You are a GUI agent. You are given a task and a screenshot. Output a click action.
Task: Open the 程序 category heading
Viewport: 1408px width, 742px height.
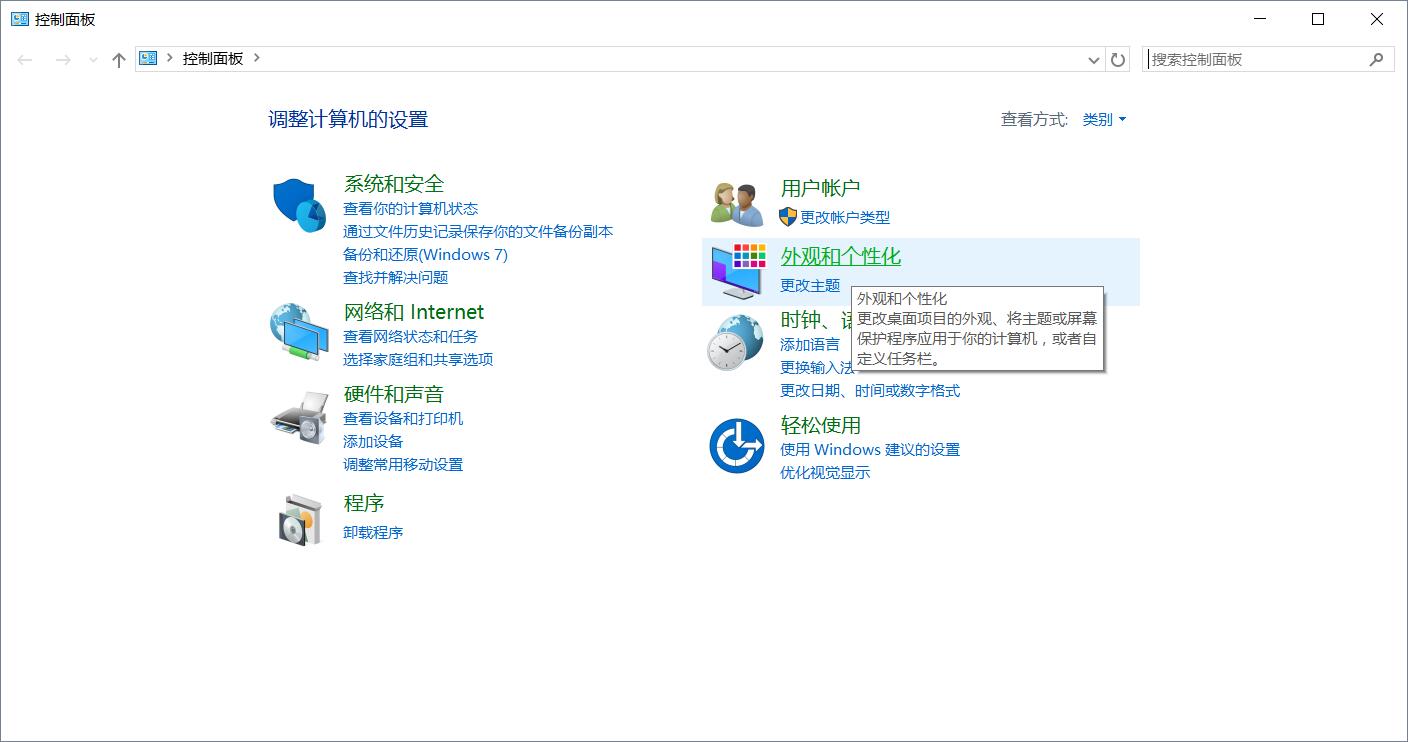364,503
